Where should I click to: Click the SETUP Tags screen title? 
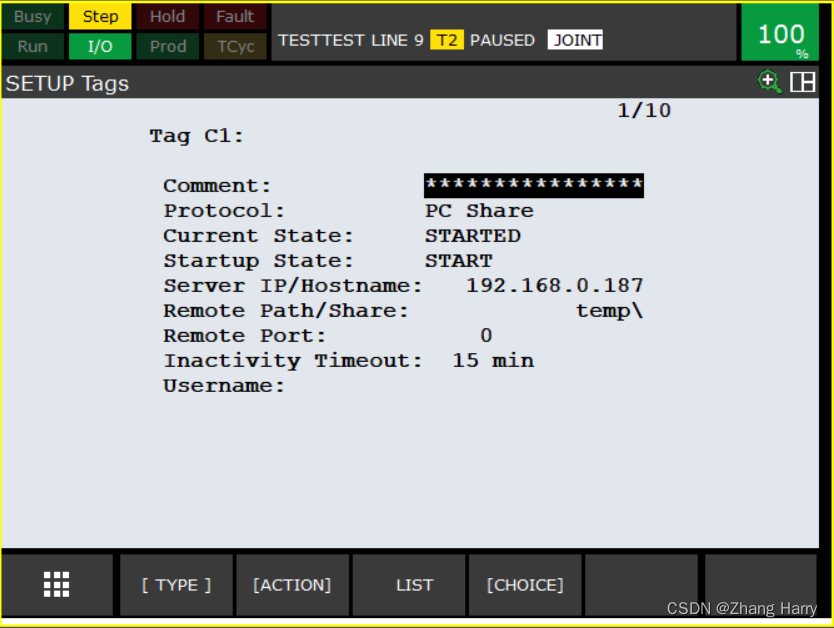coord(68,83)
